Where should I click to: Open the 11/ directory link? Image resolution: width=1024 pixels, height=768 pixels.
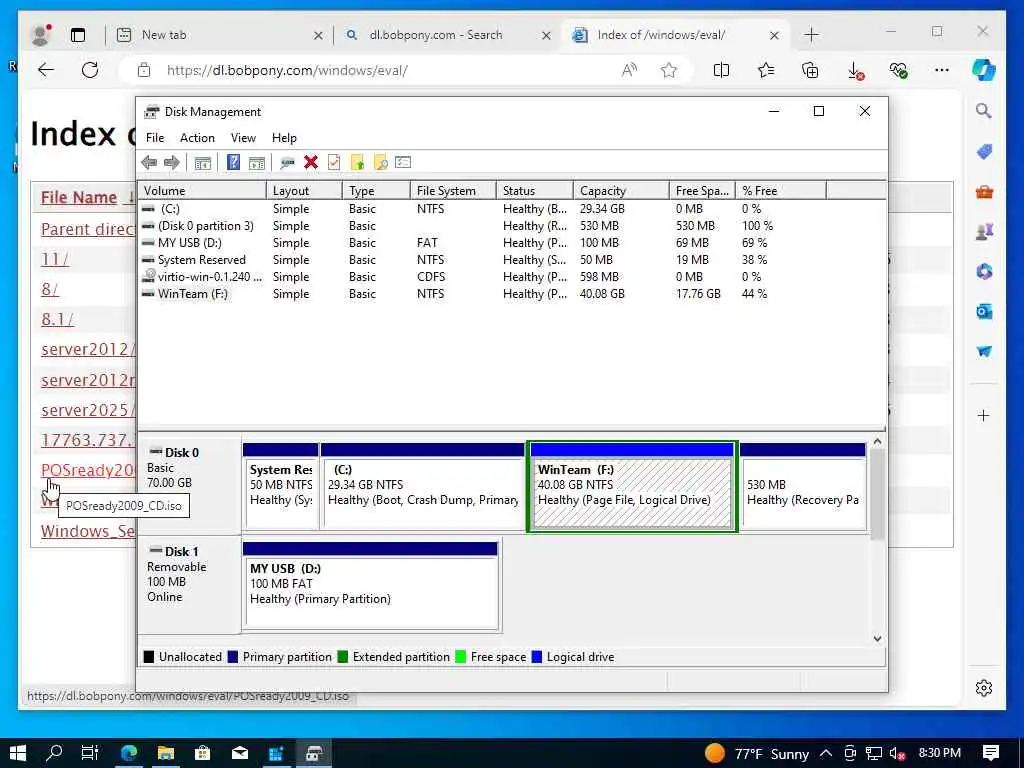tap(54, 259)
